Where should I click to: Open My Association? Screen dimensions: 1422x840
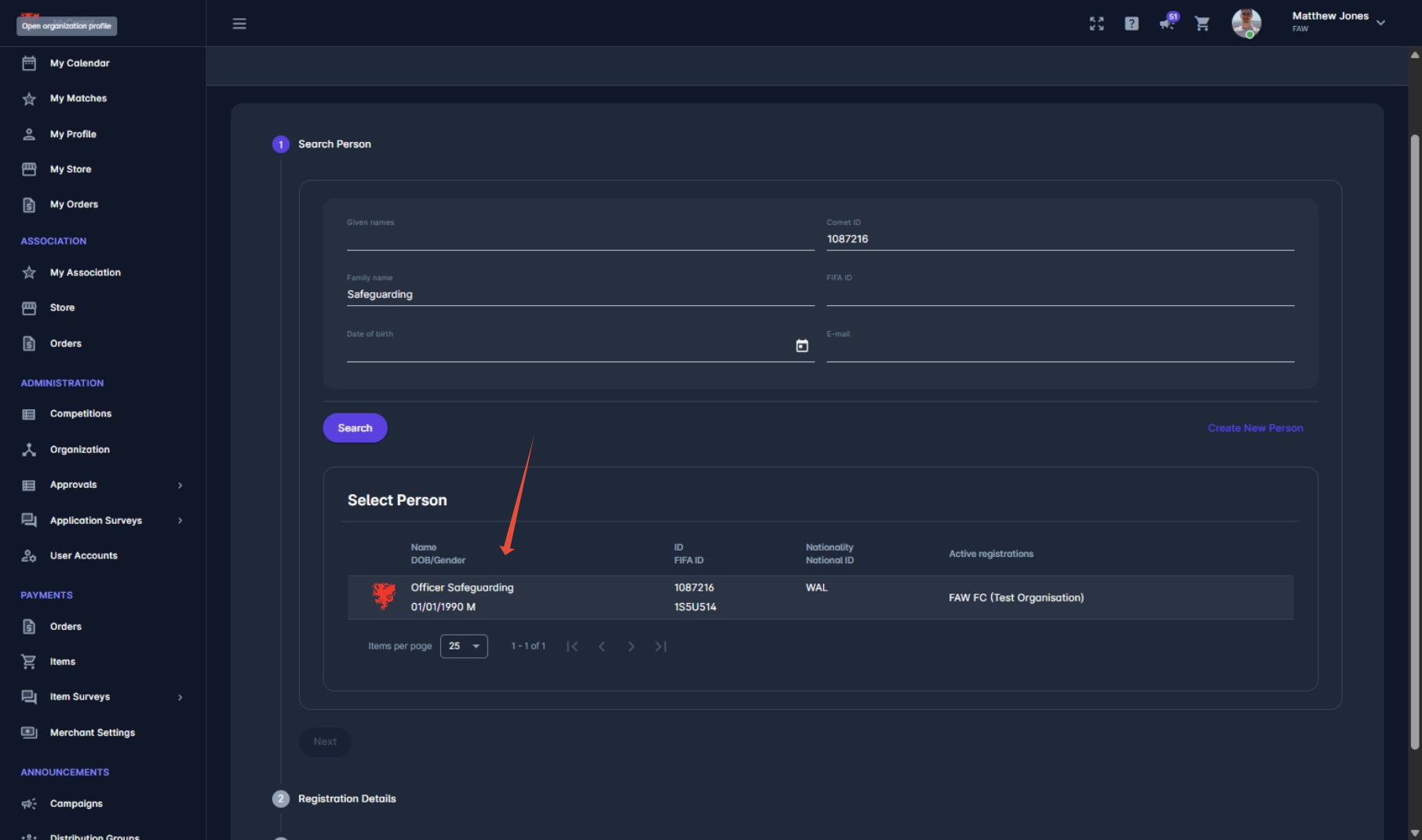click(x=85, y=272)
